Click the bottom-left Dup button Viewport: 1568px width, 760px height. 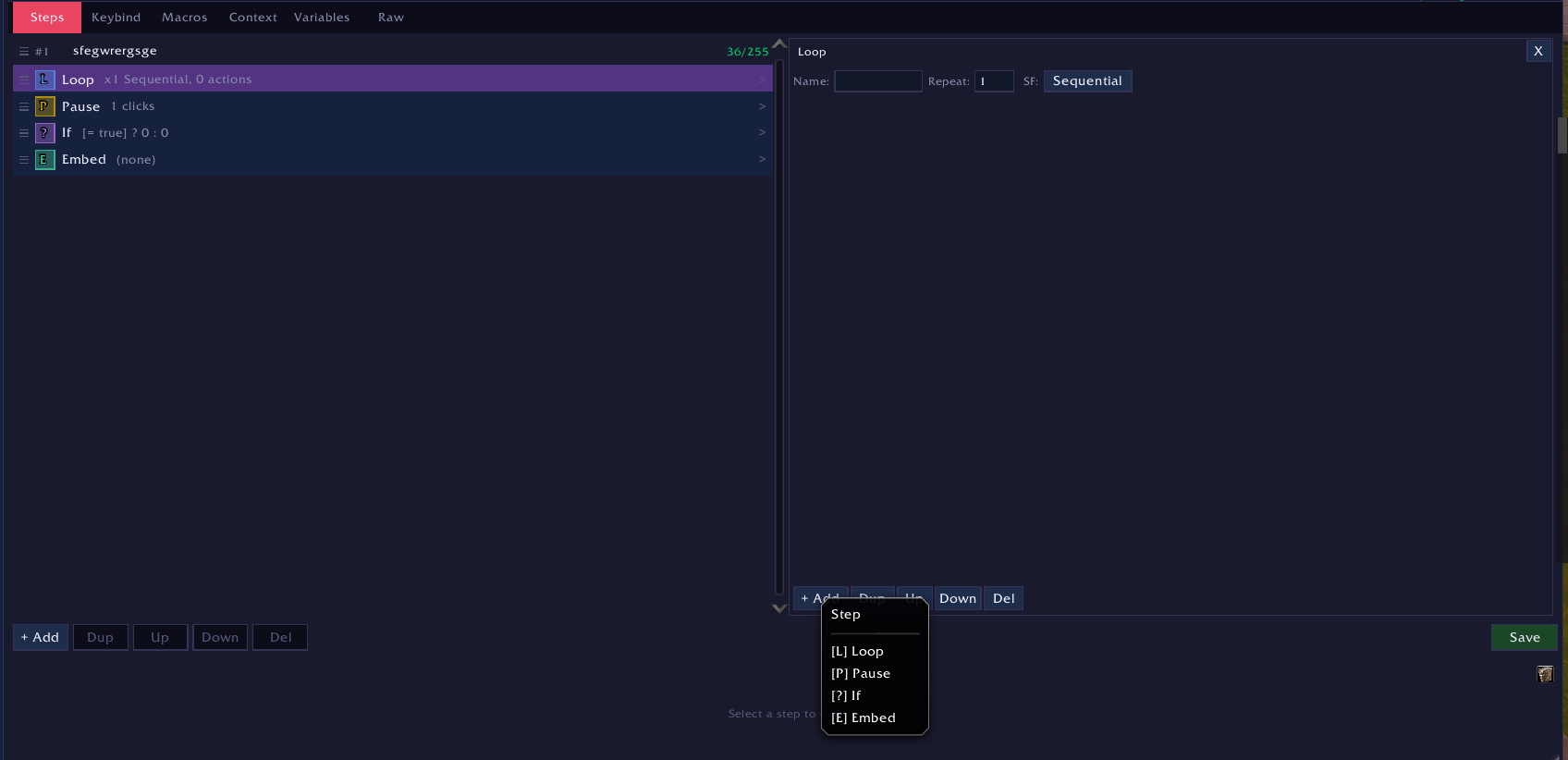tap(101, 637)
